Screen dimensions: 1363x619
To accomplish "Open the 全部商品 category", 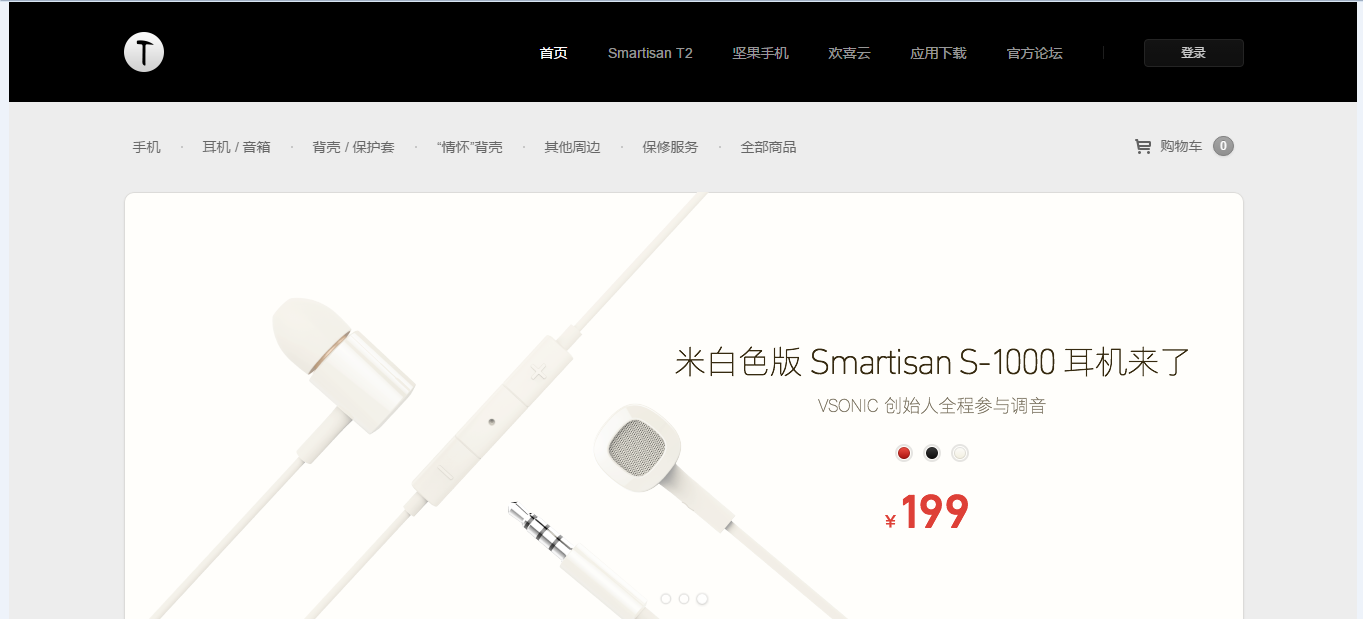I will click(x=768, y=147).
